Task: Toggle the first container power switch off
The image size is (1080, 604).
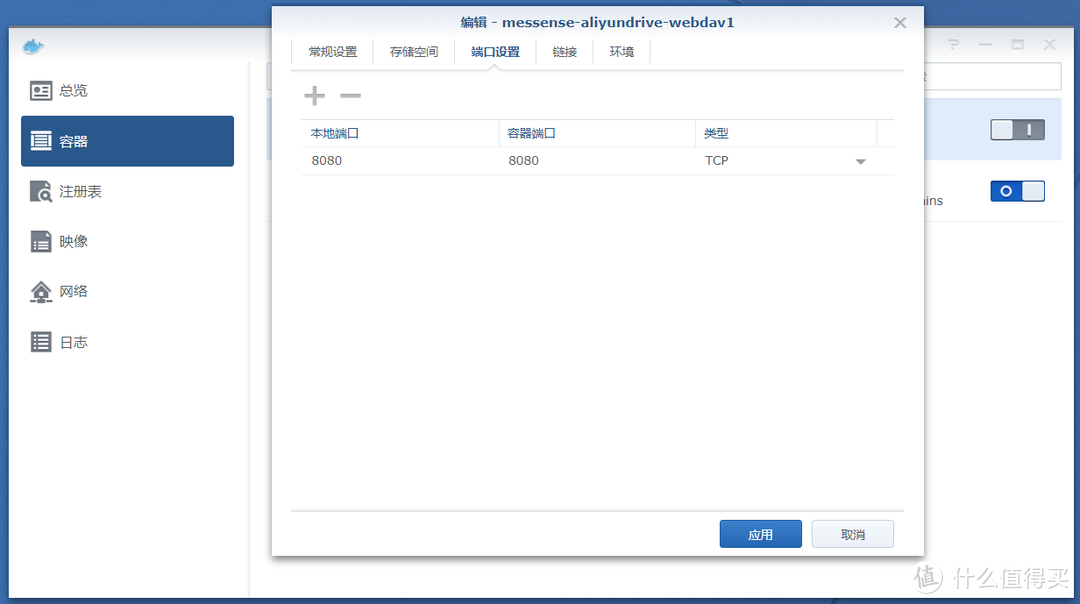Action: pyautogui.click(x=1017, y=129)
